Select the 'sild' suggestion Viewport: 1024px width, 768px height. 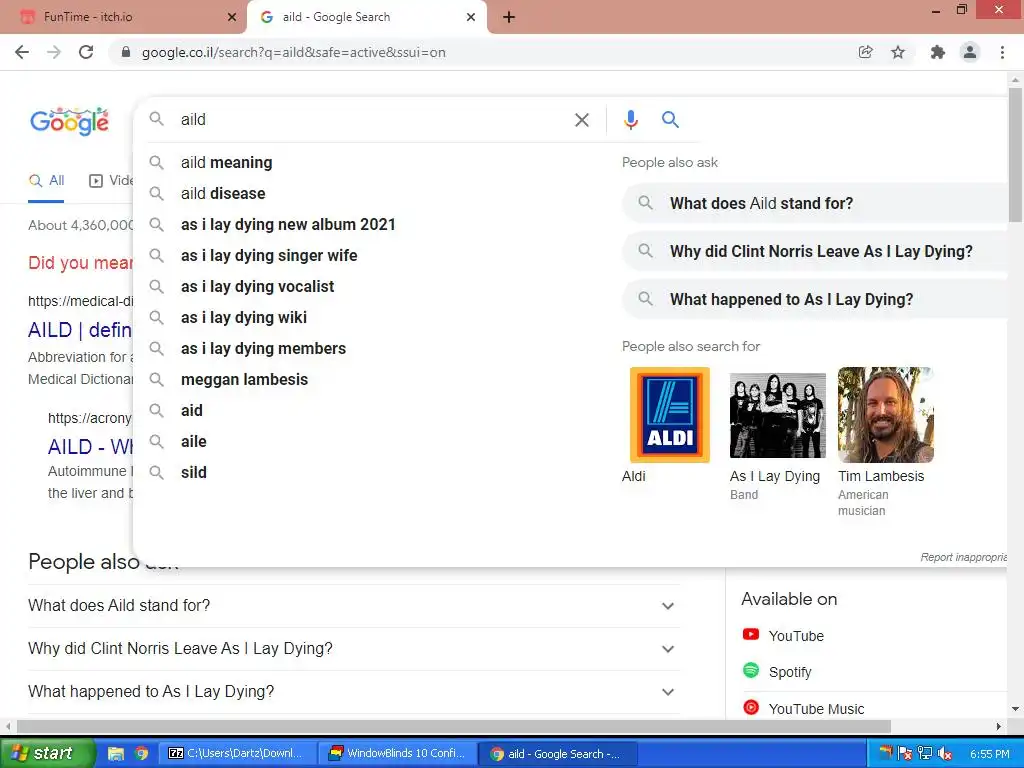pos(372,473)
